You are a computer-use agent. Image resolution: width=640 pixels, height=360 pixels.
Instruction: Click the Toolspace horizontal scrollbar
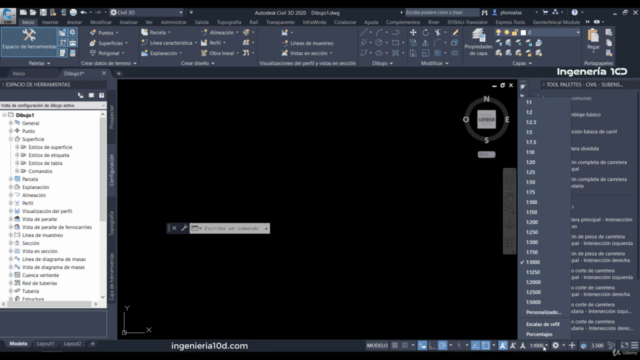pos(49,304)
